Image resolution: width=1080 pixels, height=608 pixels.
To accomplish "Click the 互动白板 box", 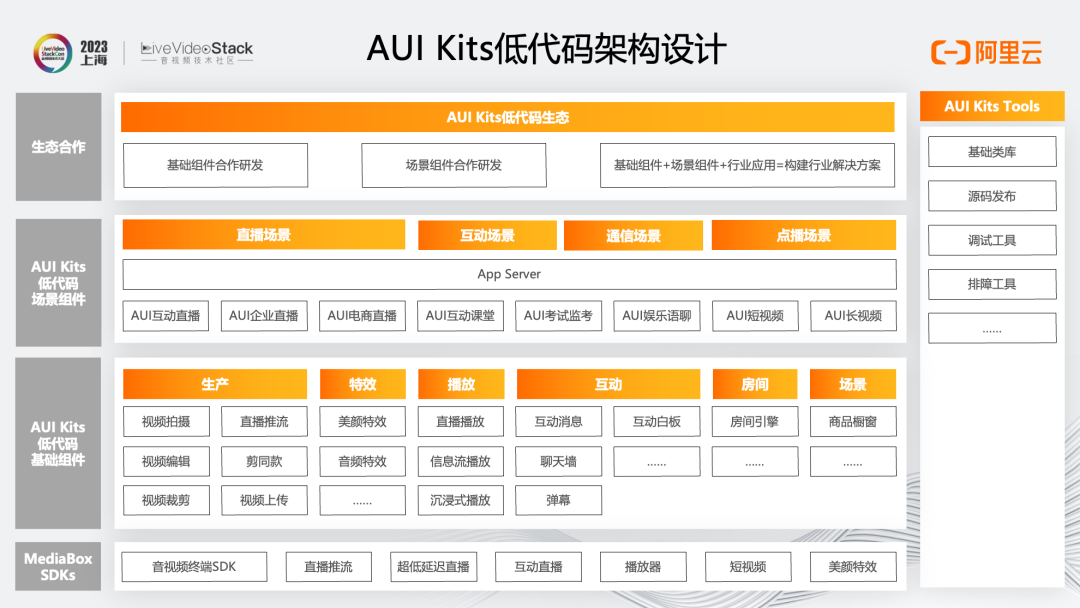I will (657, 421).
